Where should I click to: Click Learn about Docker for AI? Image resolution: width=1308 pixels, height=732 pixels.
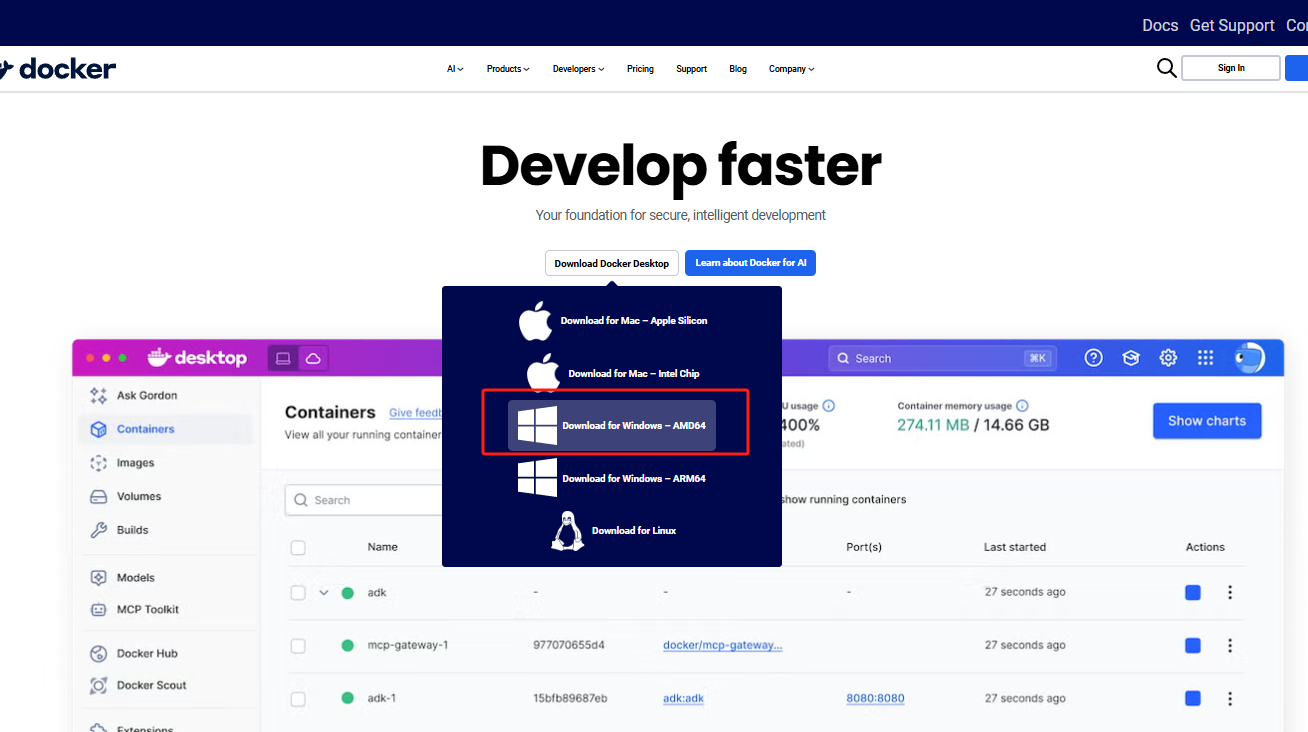[750, 263]
